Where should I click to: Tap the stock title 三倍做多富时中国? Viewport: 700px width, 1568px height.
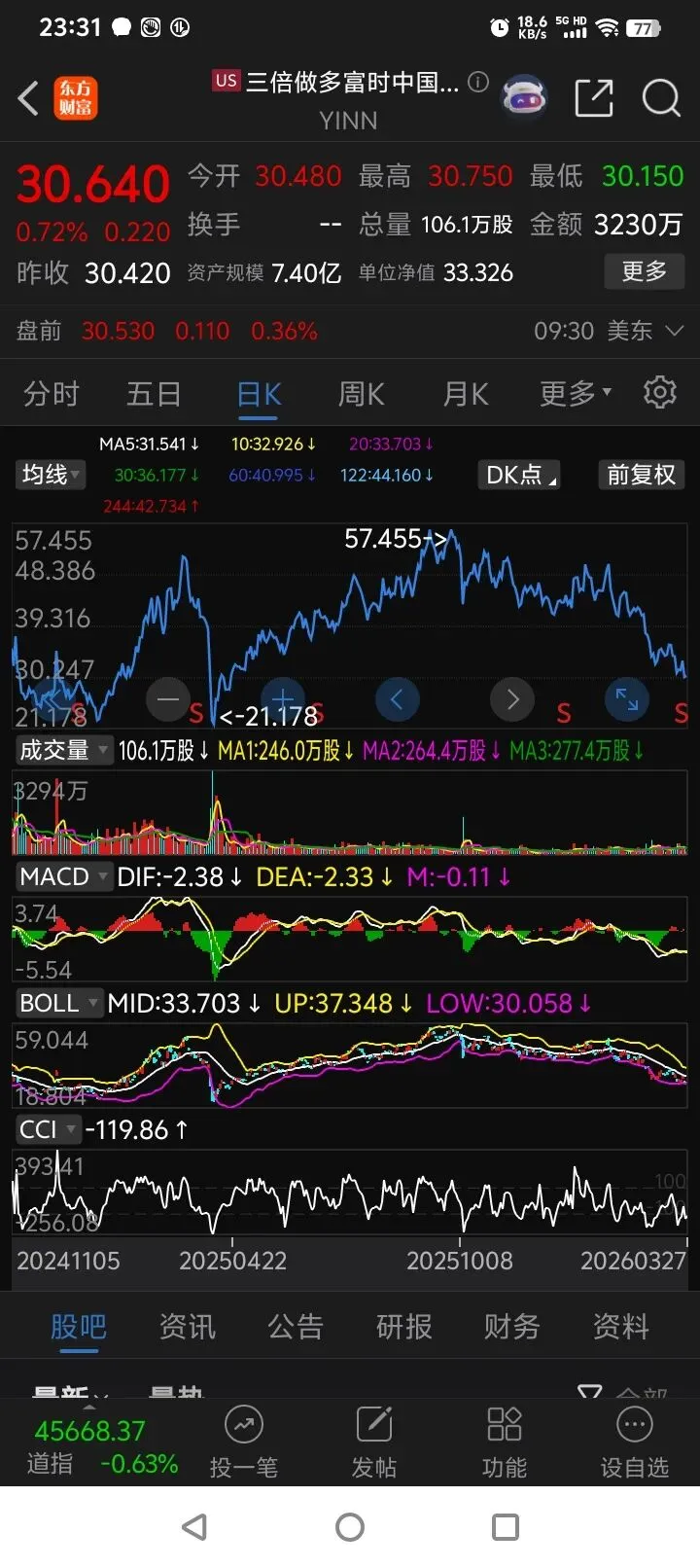(x=351, y=82)
